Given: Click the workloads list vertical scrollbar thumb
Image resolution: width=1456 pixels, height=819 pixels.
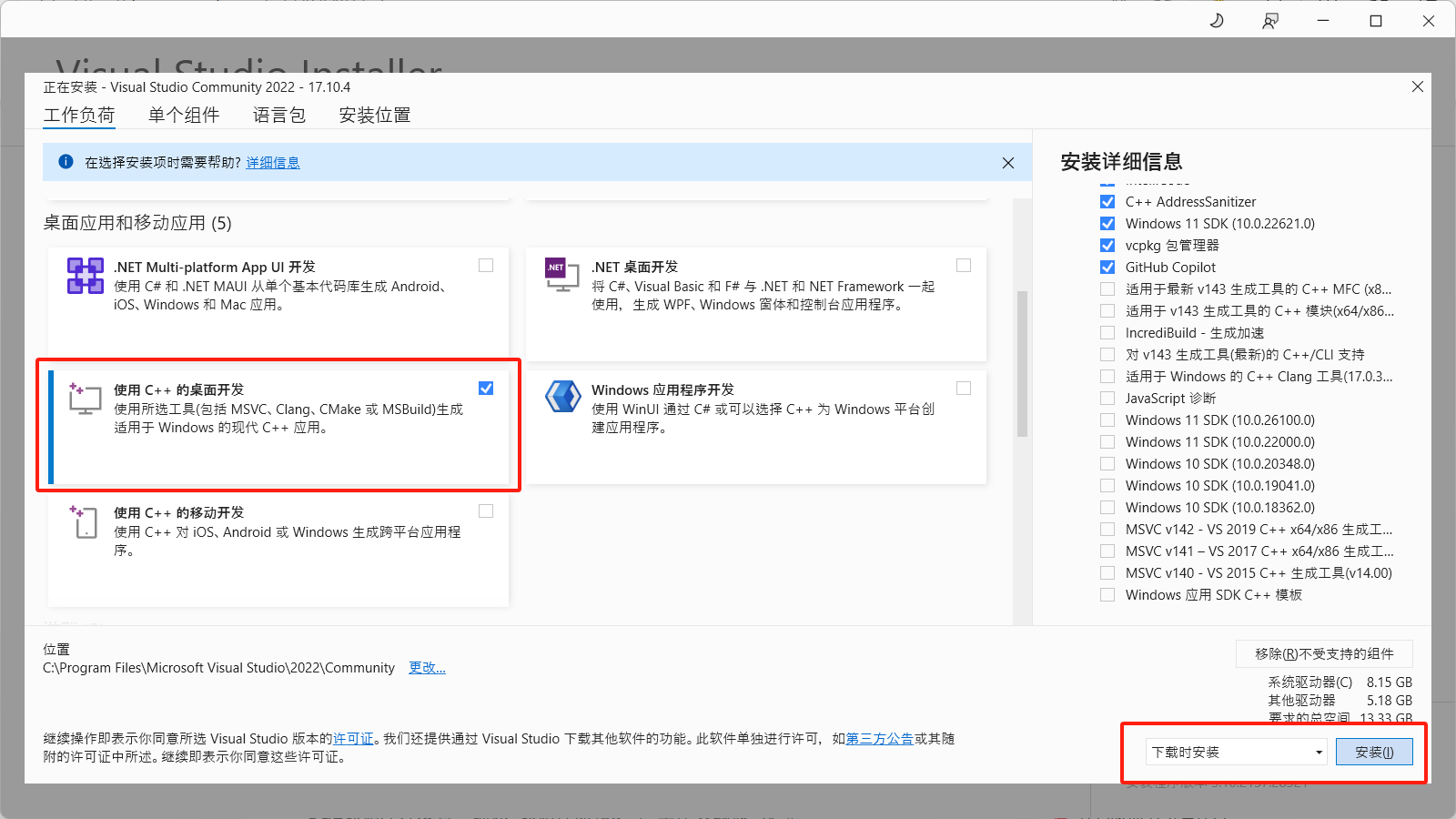Looking at the screenshot, I should [x=1022, y=364].
